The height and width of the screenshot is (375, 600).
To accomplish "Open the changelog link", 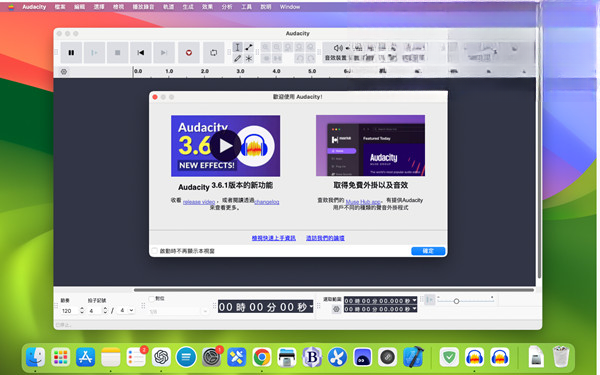I will (267, 202).
